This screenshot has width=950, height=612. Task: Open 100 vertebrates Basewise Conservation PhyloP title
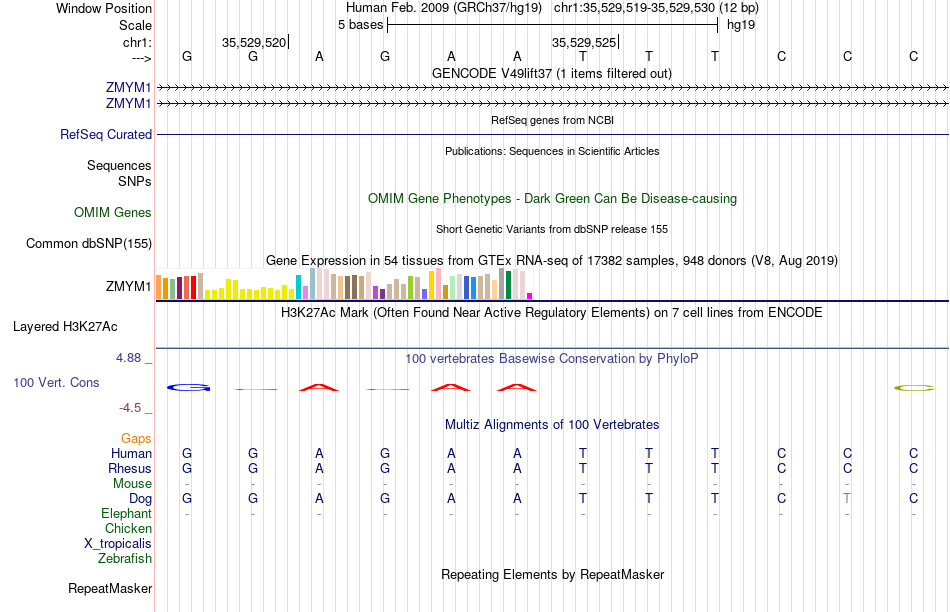point(552,358)
